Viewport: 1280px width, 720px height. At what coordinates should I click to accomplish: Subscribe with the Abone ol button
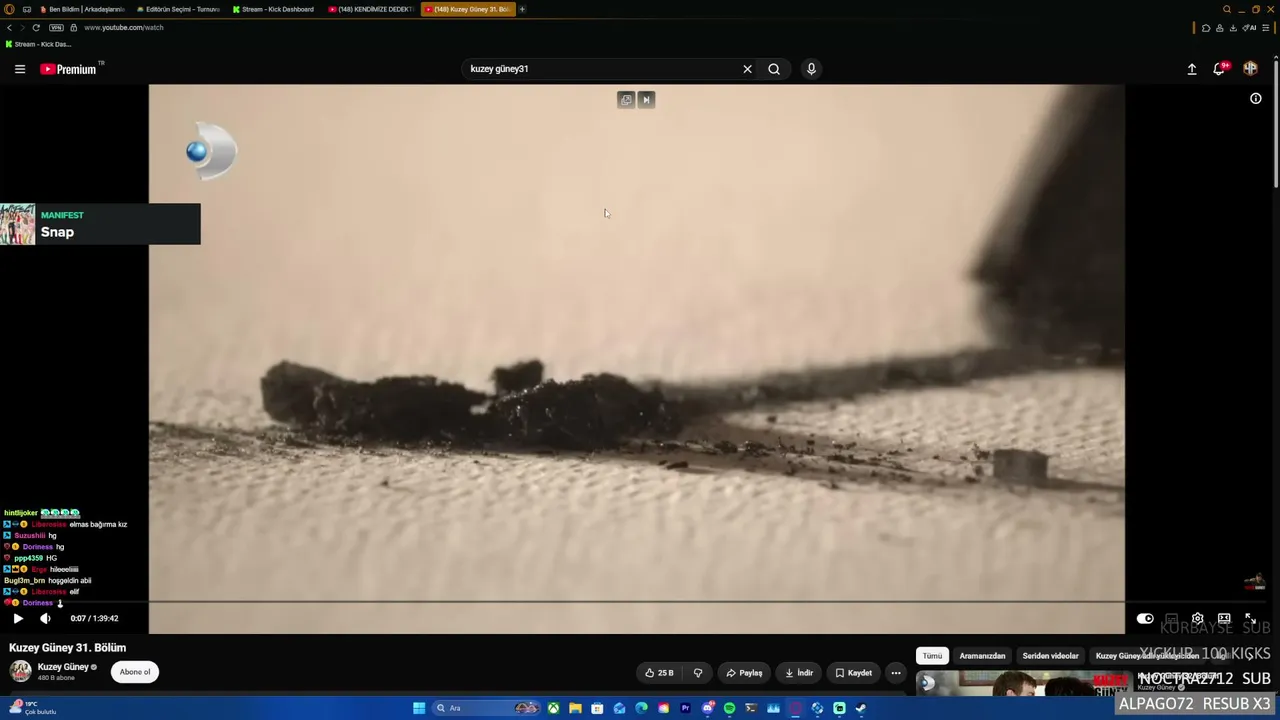(x=135, y=672)
